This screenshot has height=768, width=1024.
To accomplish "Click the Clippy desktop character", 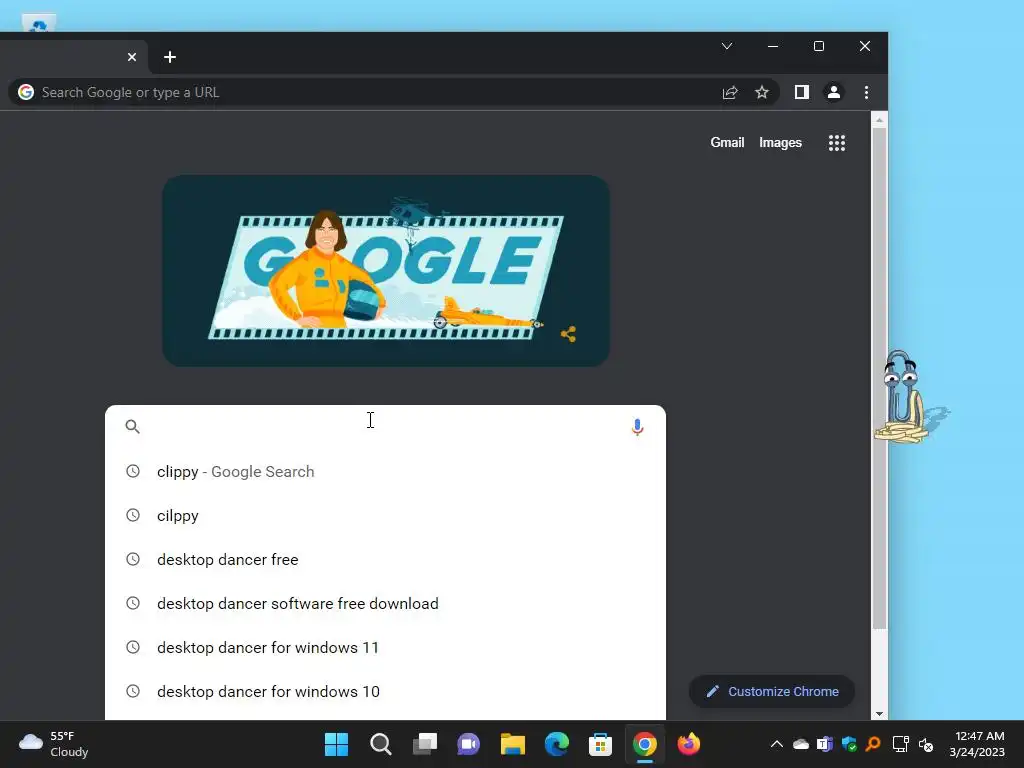I will (905, 397).
